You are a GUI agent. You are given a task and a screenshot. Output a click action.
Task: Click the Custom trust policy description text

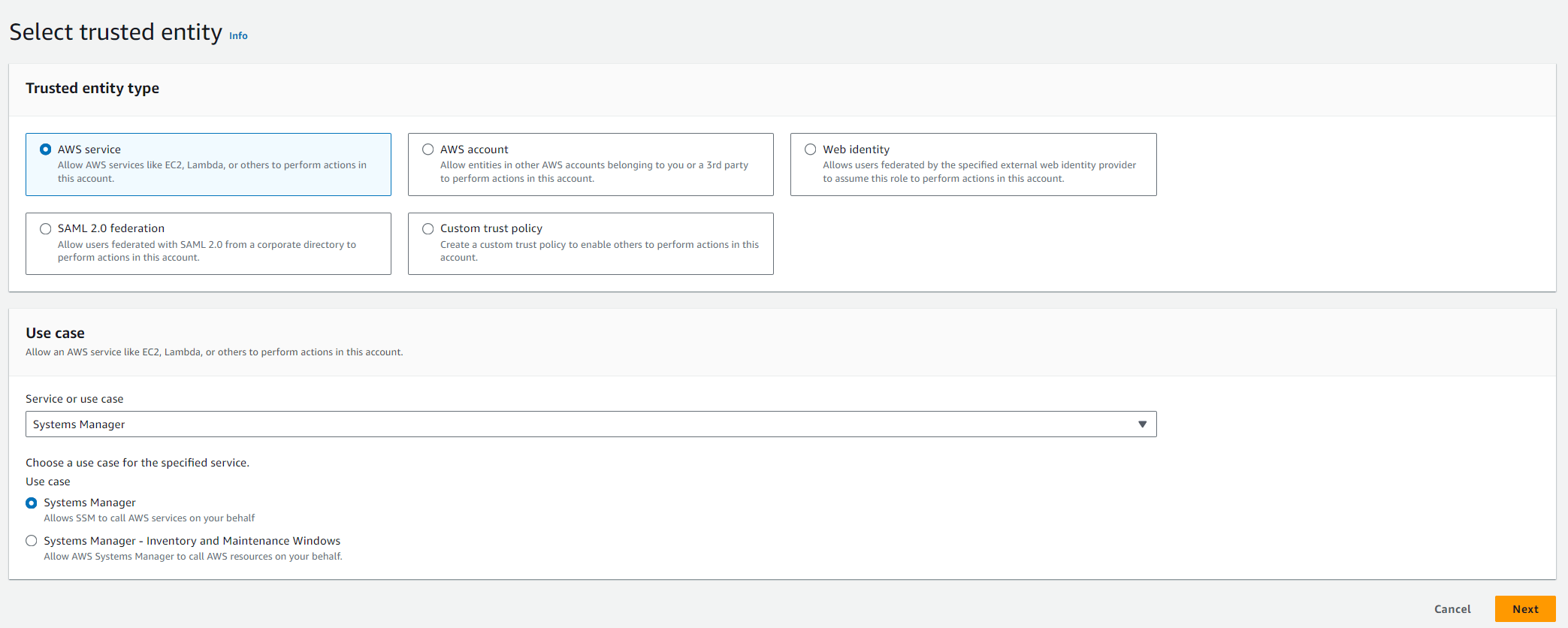tap(600, 251)
